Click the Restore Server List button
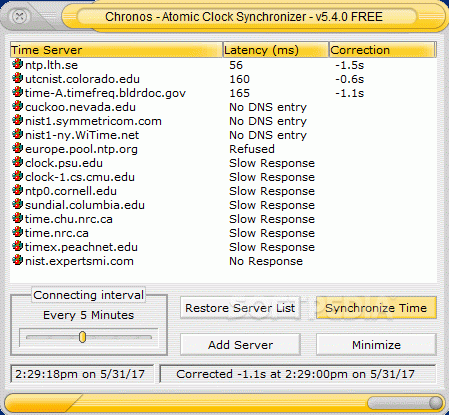Image resolution: width=449 pixels, height=415 pixels. pyautogui.click(x=240, y=308)
